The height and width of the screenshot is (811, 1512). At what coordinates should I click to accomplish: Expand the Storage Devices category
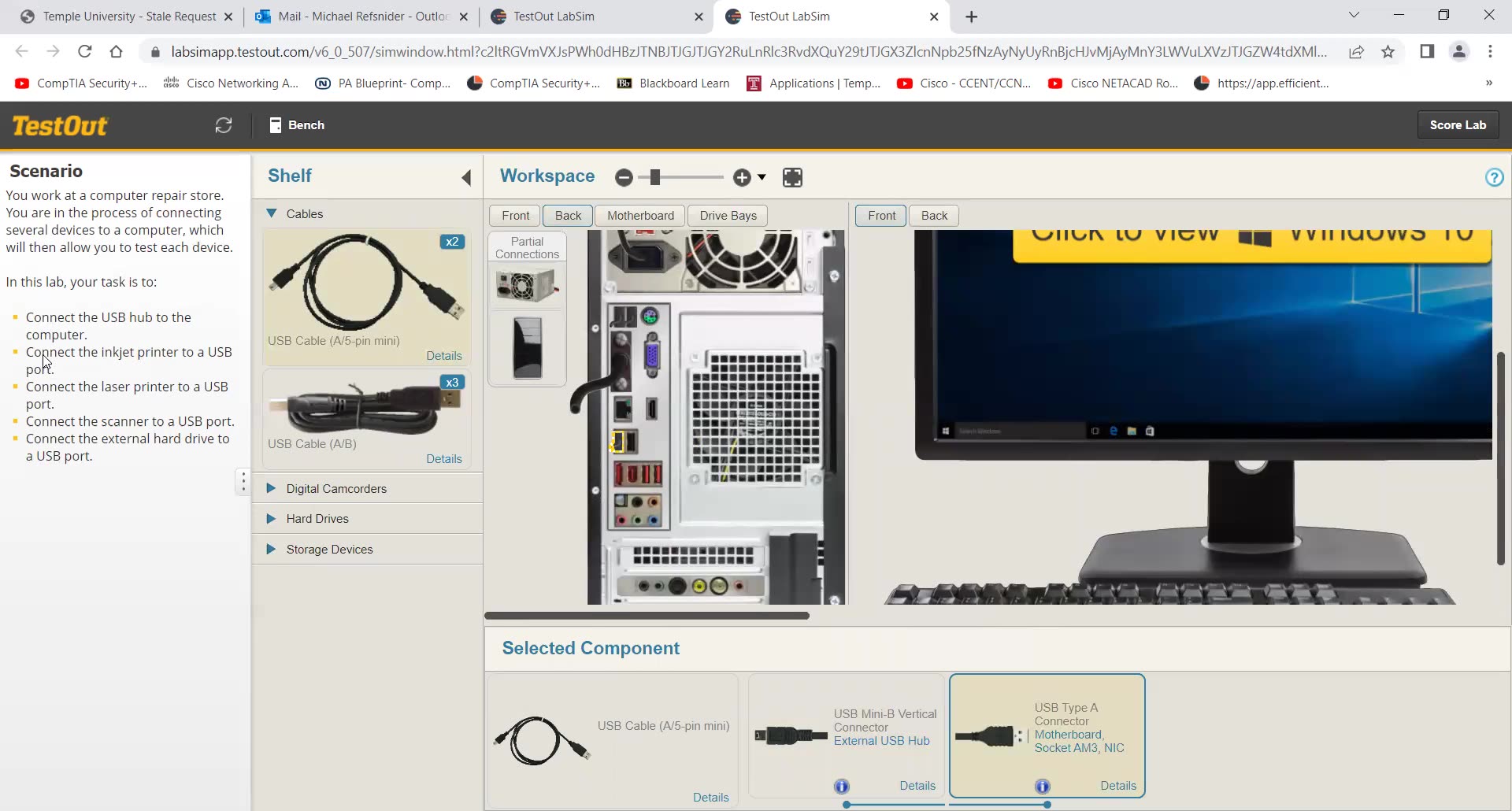(x=271, y=549)
